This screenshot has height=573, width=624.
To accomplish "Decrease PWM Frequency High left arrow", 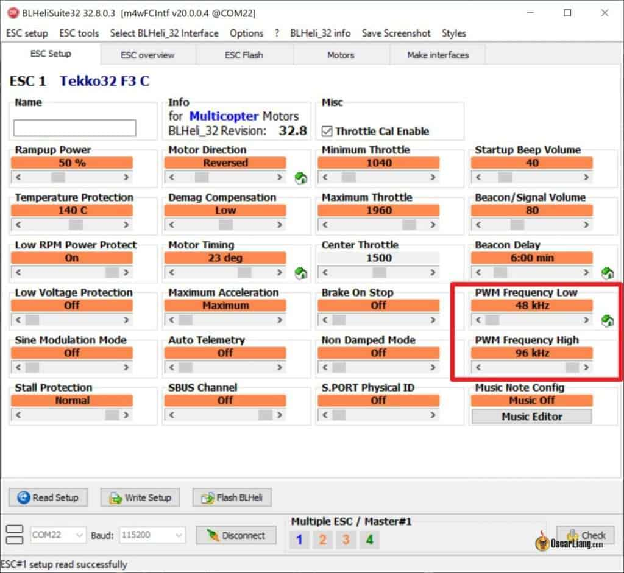I will pos(478,367).
